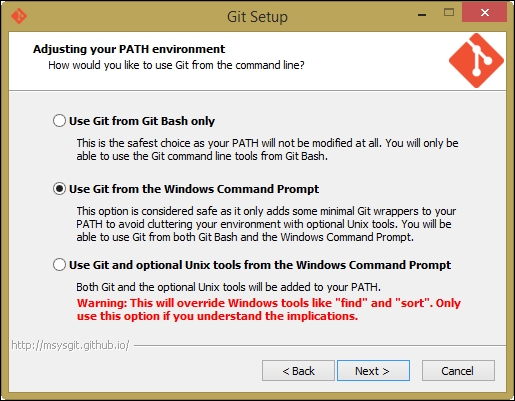Click the optional Unix tools option label
The height and width of the screenshot is (401, 515).
(260, 265)
